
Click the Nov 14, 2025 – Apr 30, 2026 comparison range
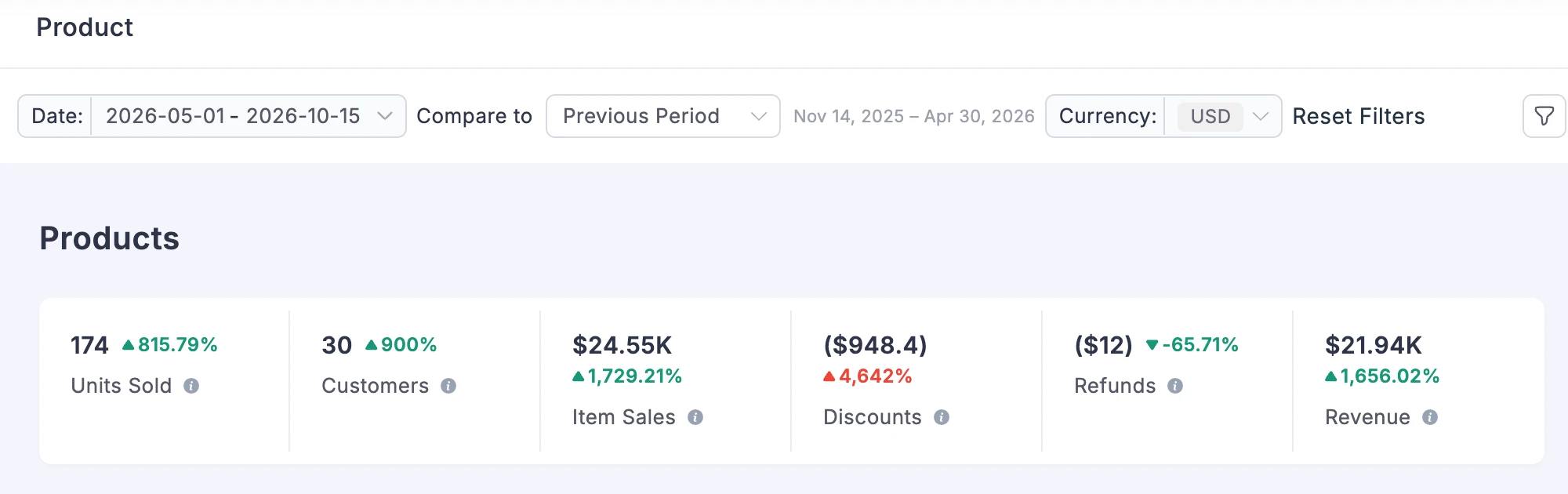tap(914, 116)
